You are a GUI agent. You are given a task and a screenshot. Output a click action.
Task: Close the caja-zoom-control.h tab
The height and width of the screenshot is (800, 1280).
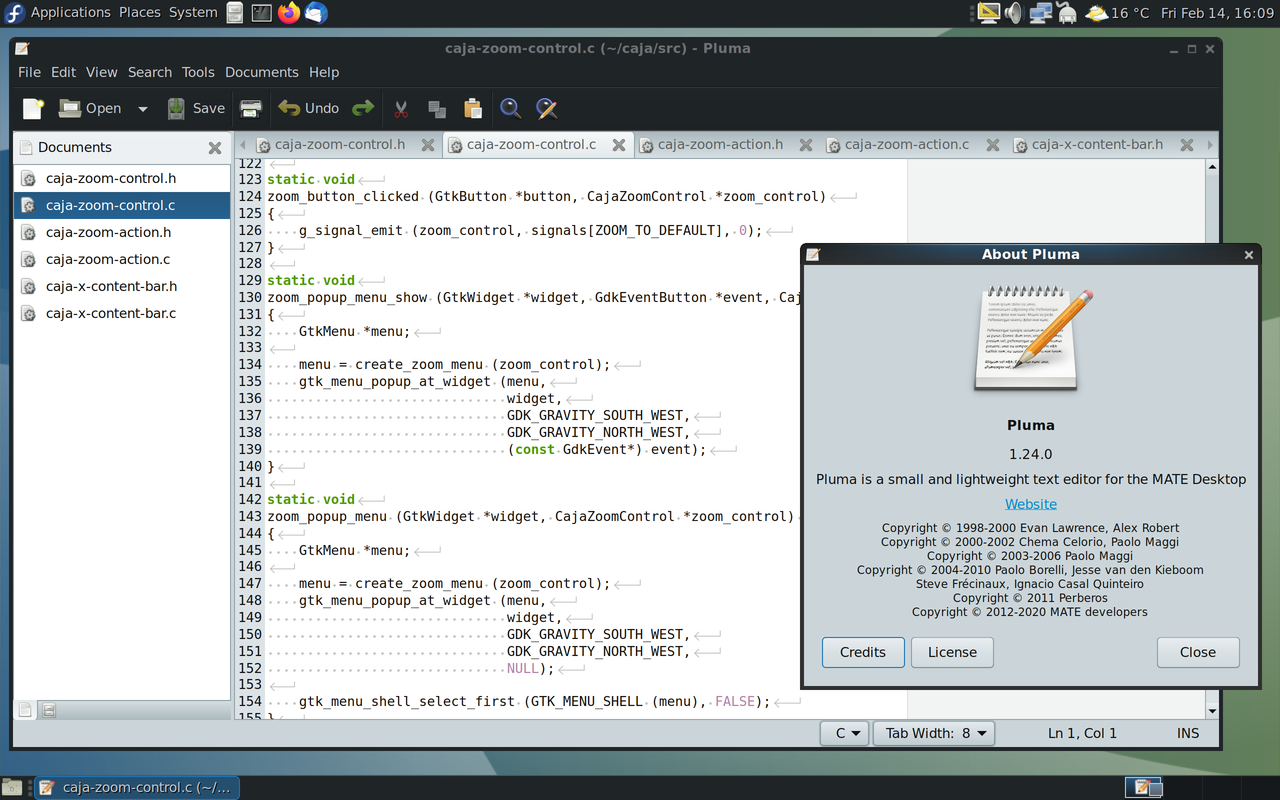click(428, 145)
